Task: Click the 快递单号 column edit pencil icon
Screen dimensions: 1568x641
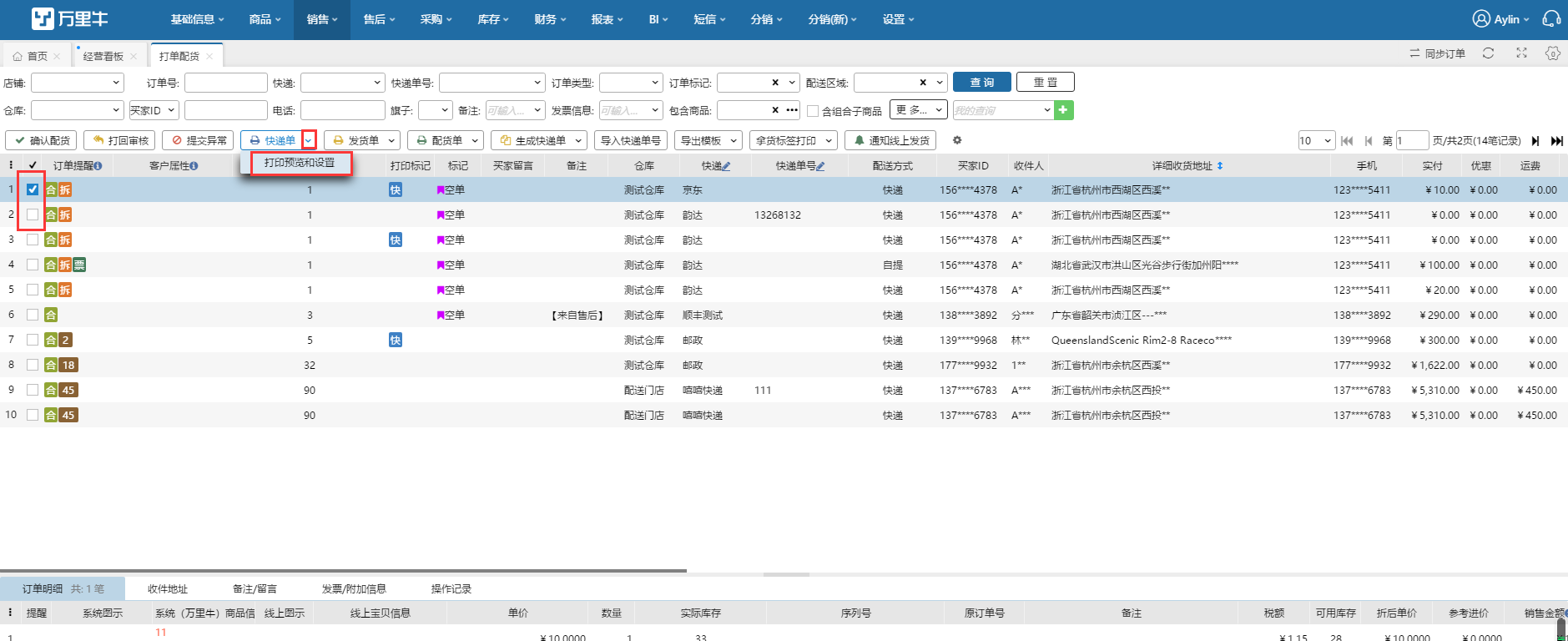Action: click(820, 166)
